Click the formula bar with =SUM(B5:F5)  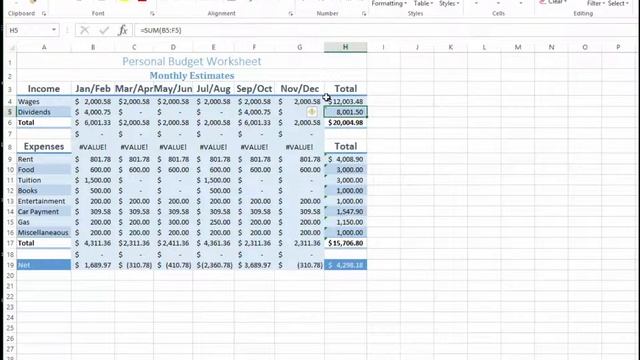tap(384, 30)
